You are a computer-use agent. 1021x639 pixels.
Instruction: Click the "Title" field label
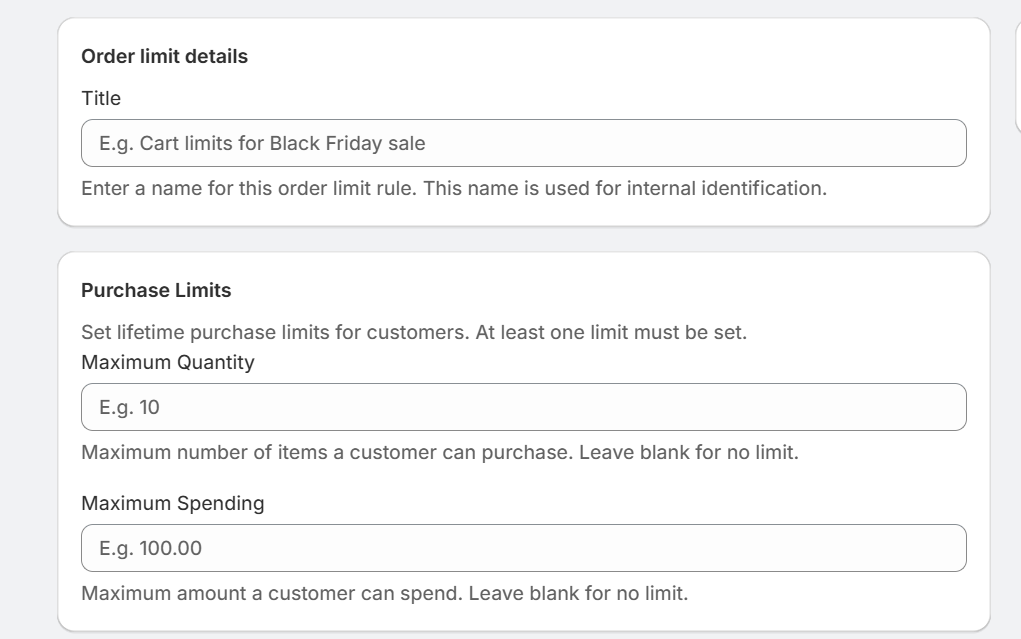(x=101, y=98)
